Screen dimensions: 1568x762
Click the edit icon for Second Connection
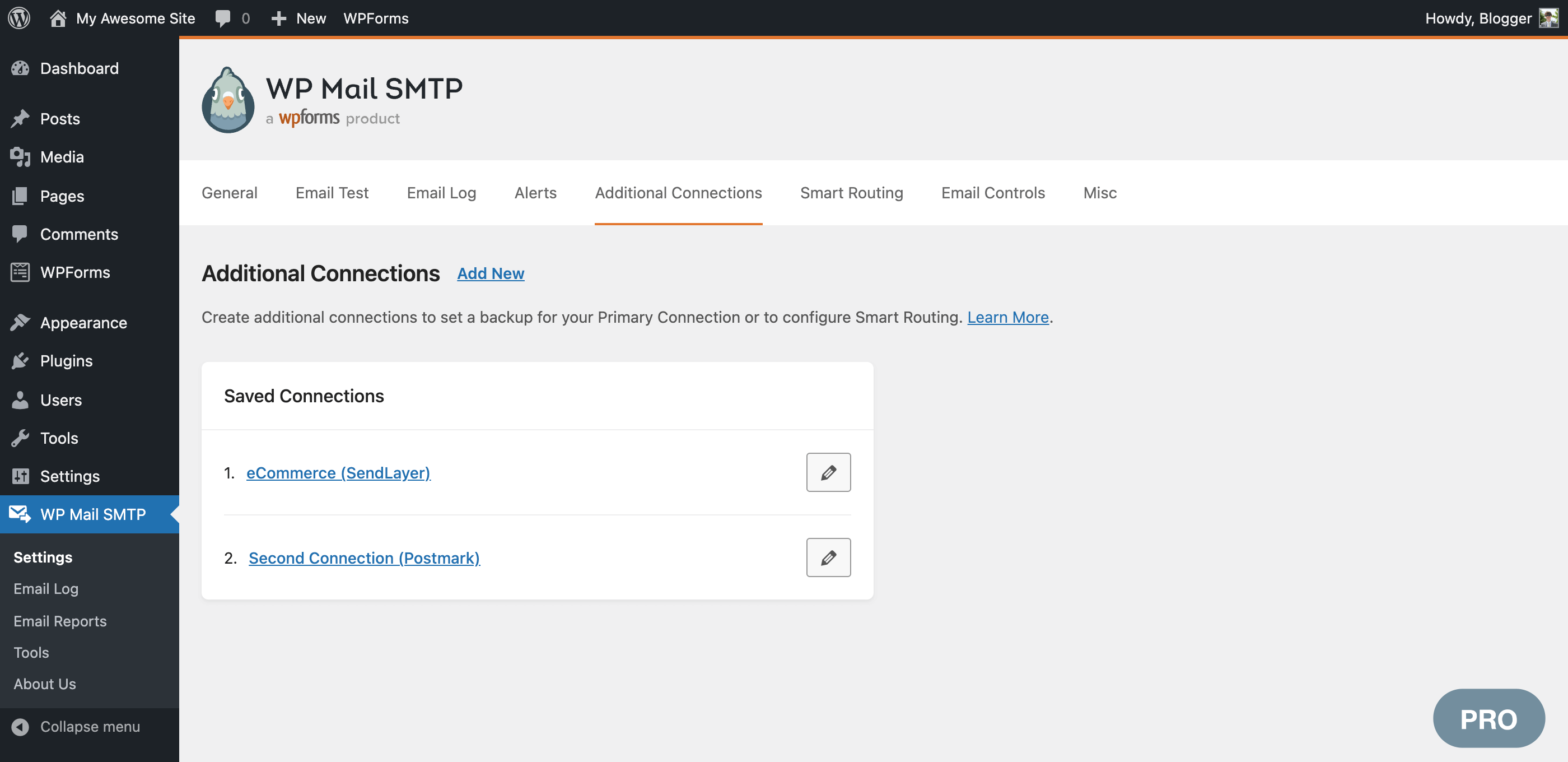[828, 557]
